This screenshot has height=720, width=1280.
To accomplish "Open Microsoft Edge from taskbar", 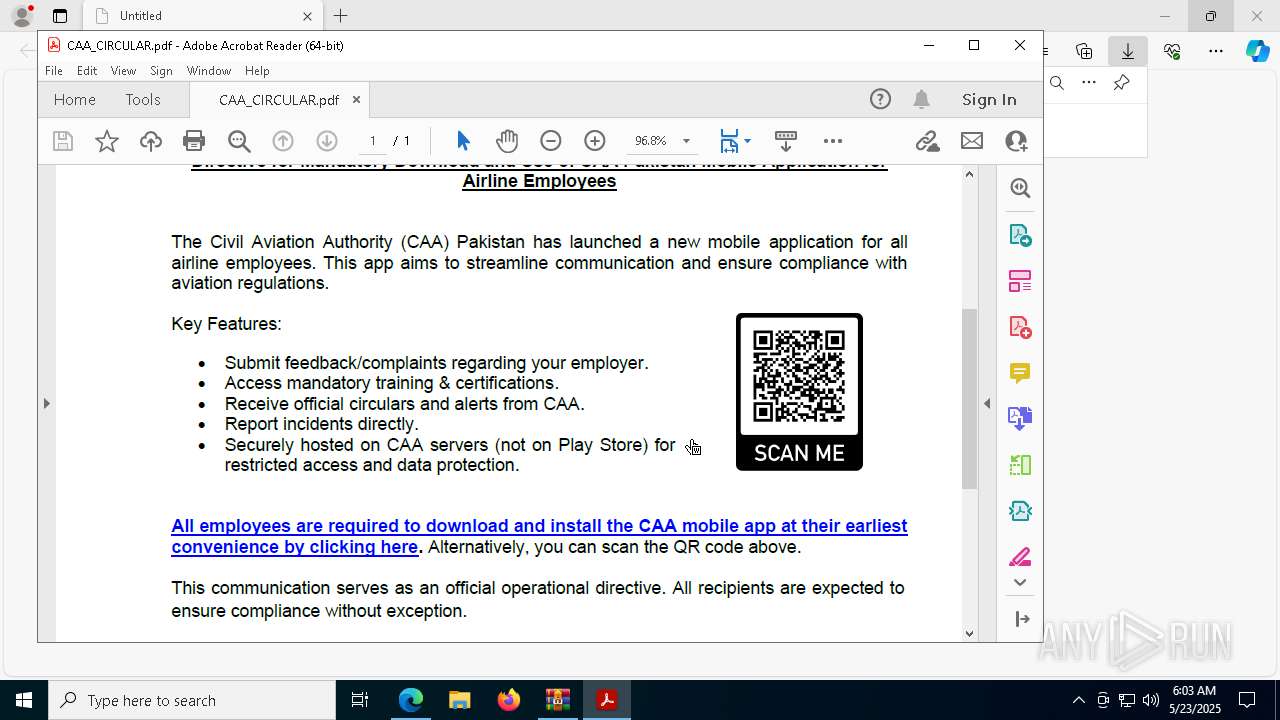I will (x=411, y=700).
